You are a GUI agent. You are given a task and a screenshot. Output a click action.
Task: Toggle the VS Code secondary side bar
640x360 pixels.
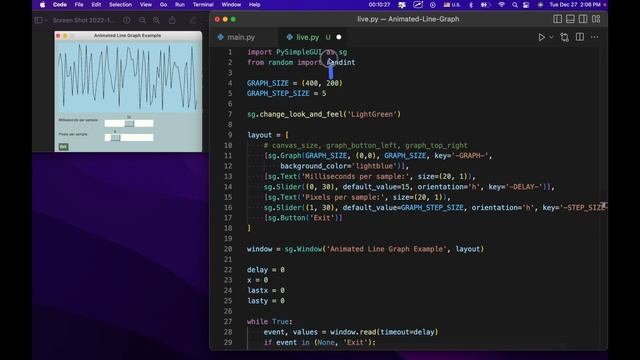pos(583,19)
